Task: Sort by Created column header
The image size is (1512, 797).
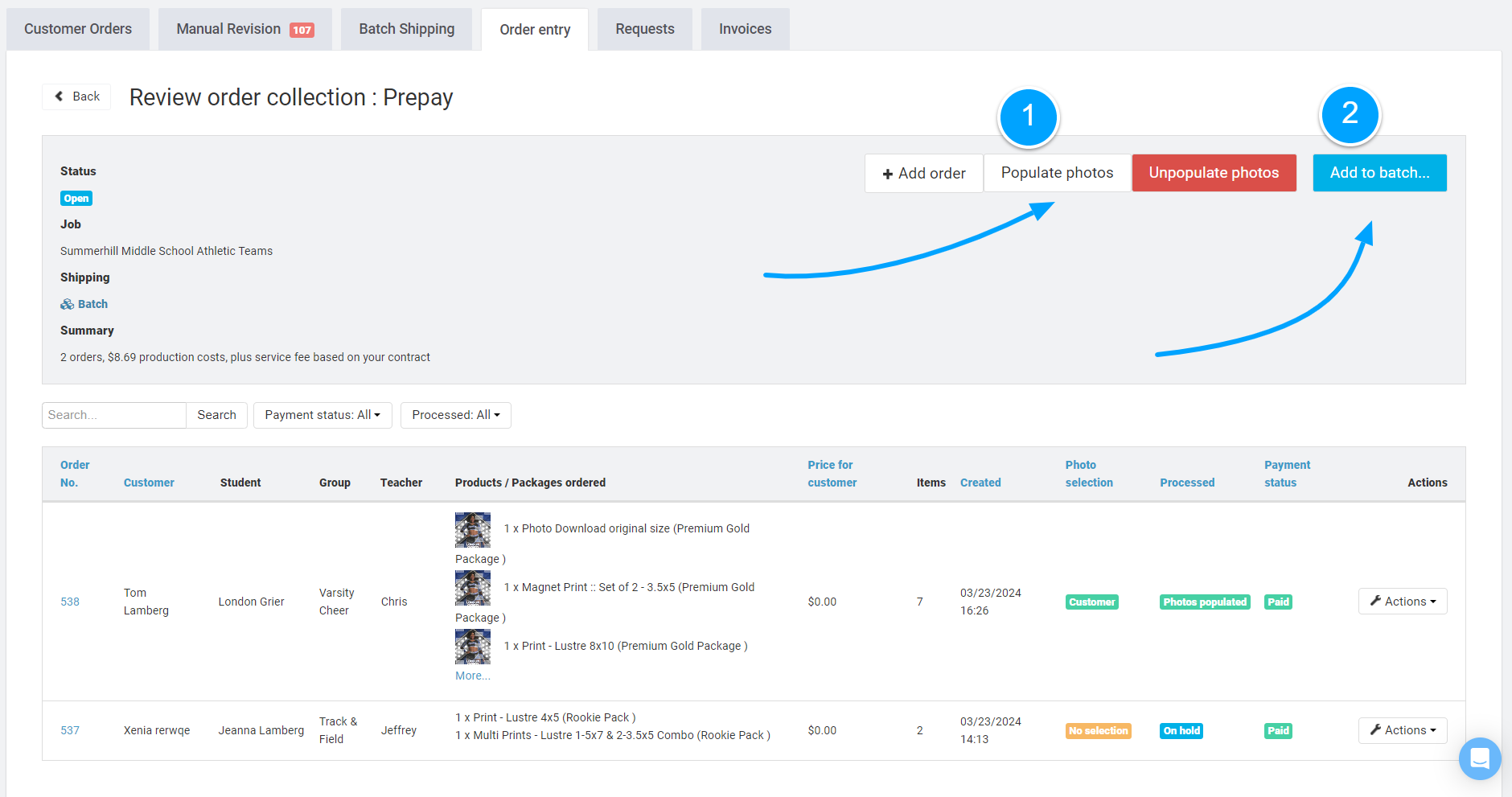Action: pyautogui.click(x=980, y=483)
